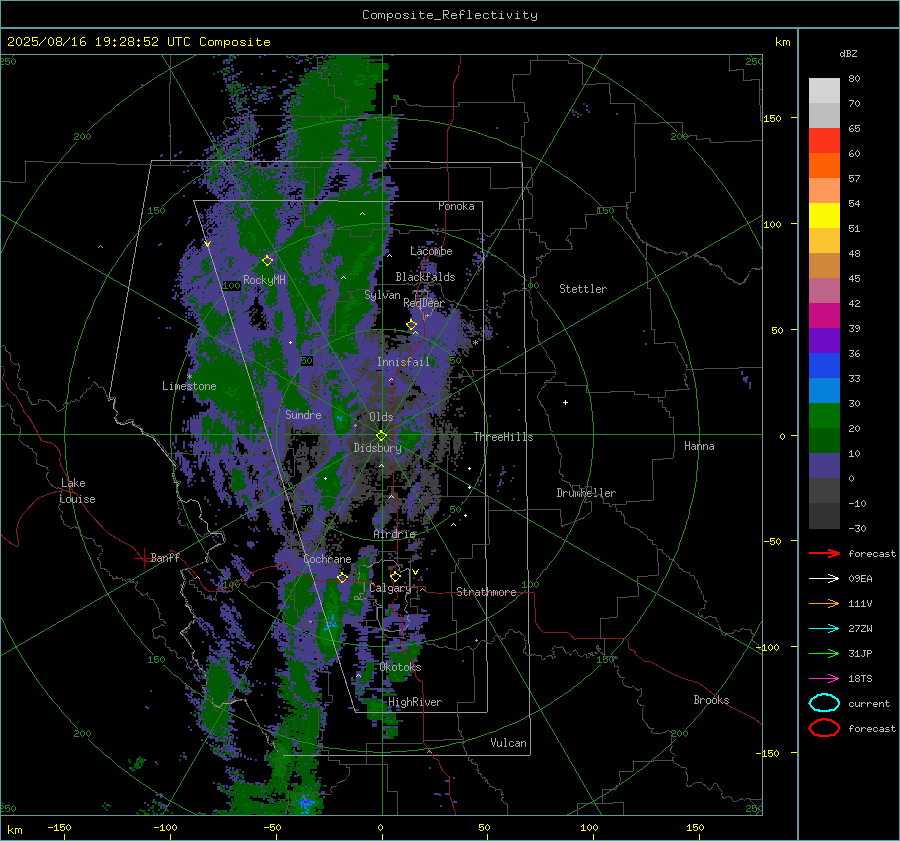Click the Strathmore label
Viewport: 900px width, 841px height.
486,592
